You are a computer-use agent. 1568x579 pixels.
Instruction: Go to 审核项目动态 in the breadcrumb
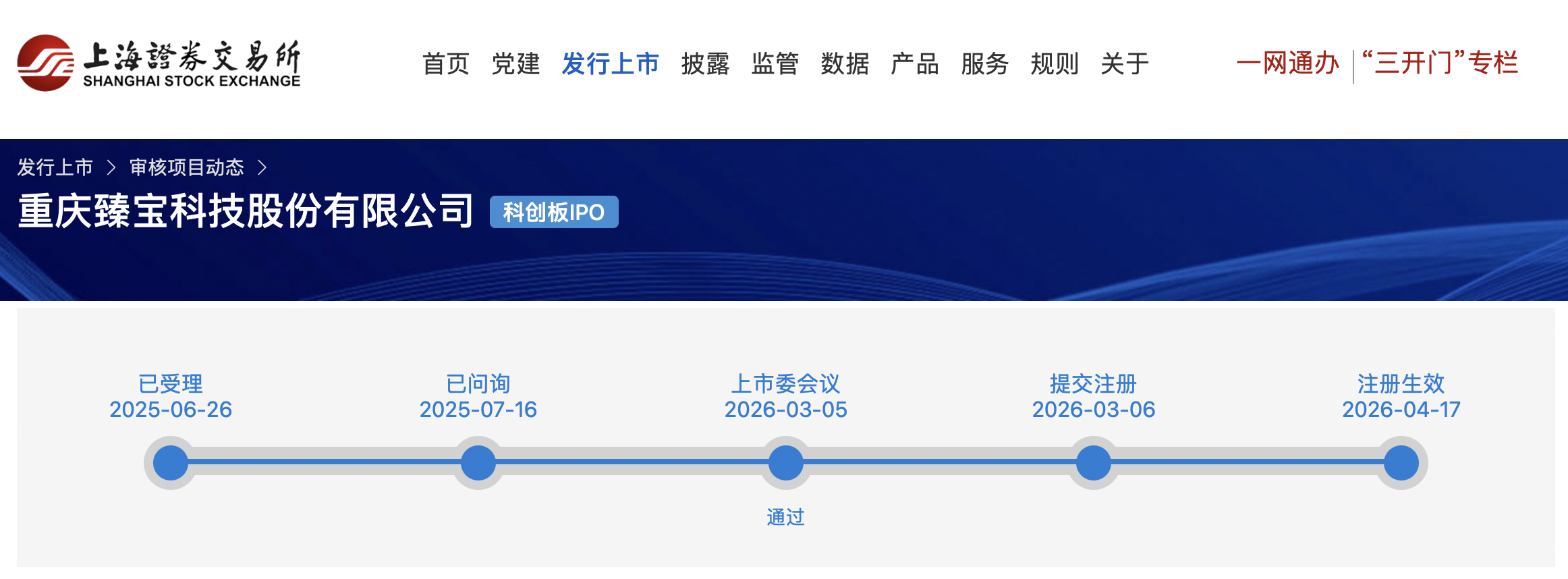tap(187, 167)
